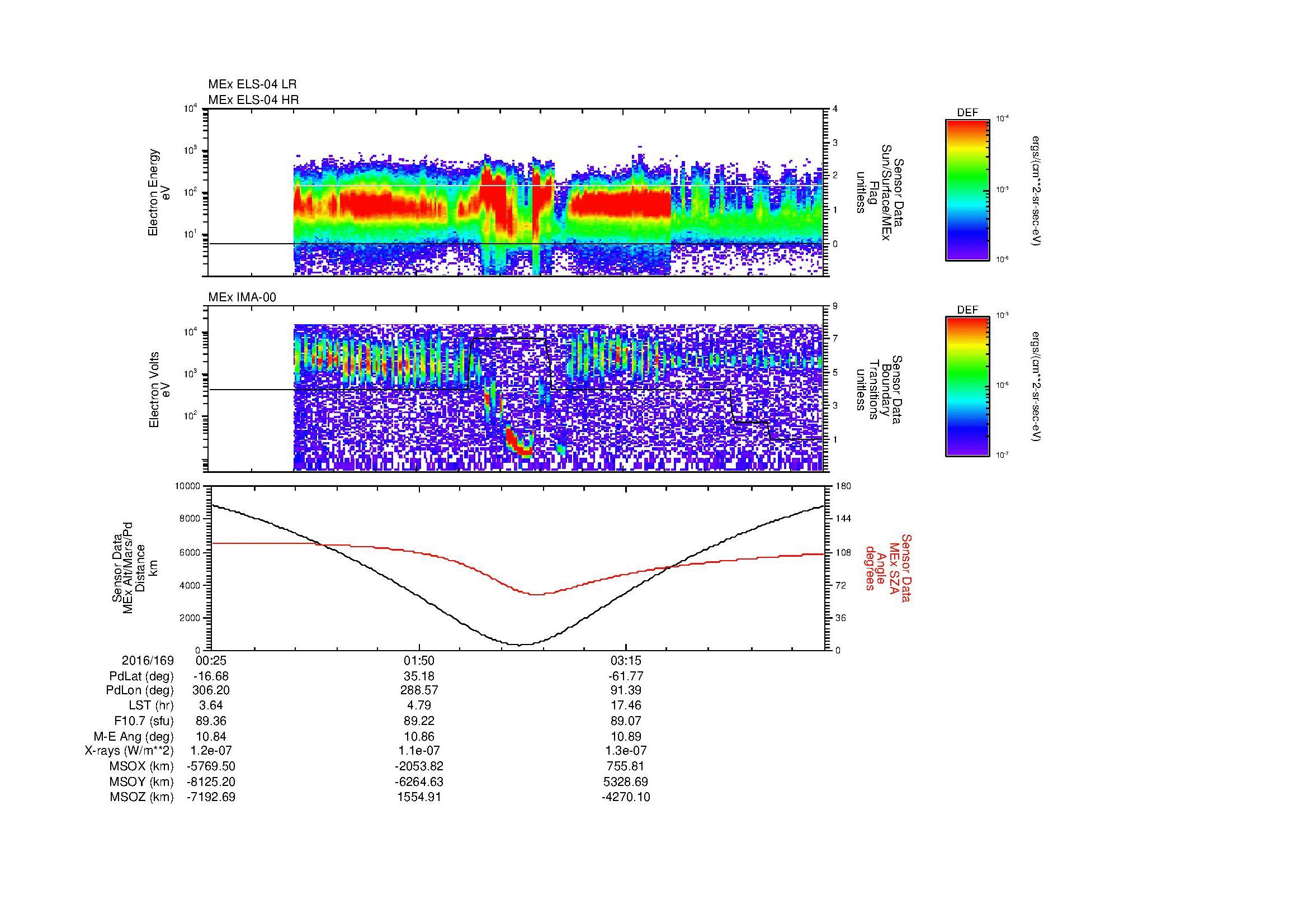Viewport: 1308px width, 924px height.
Task: Click the 'PdLat (deg)' row label
Action: (141, 676)
